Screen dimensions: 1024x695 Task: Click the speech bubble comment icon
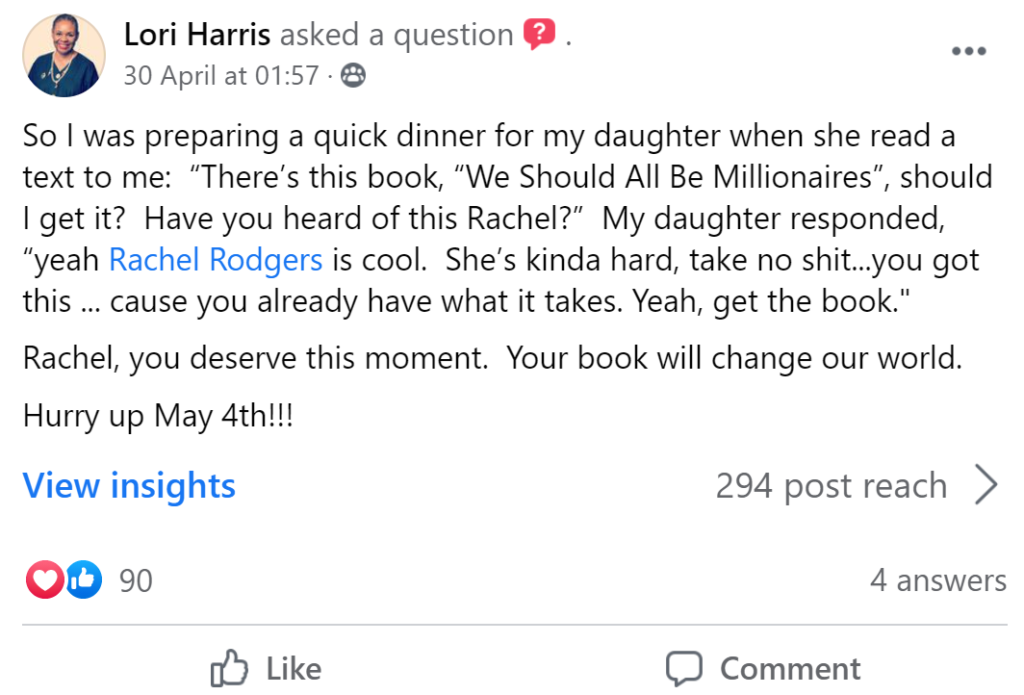click(x=685, y=667)
